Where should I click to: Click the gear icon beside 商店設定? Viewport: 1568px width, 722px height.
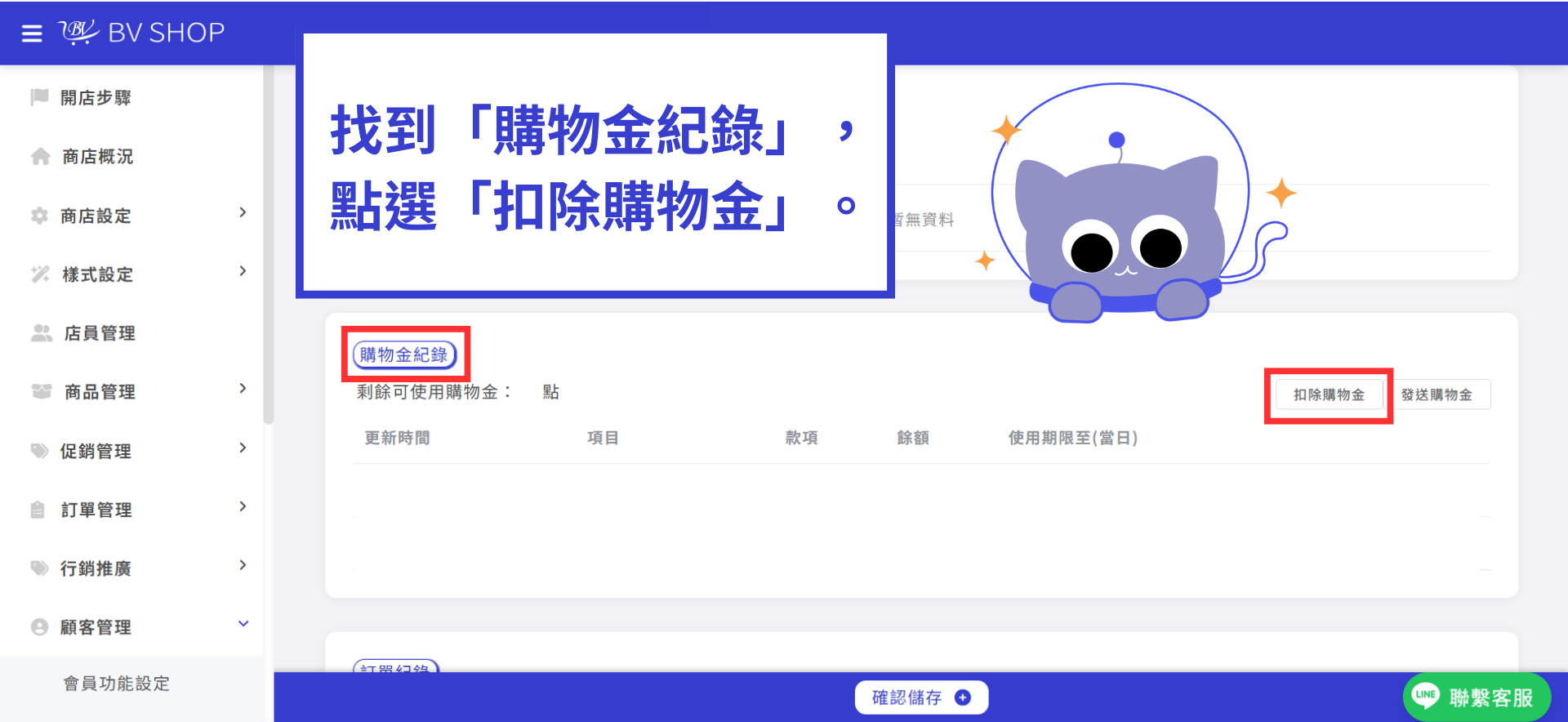(x=39, y=216)
